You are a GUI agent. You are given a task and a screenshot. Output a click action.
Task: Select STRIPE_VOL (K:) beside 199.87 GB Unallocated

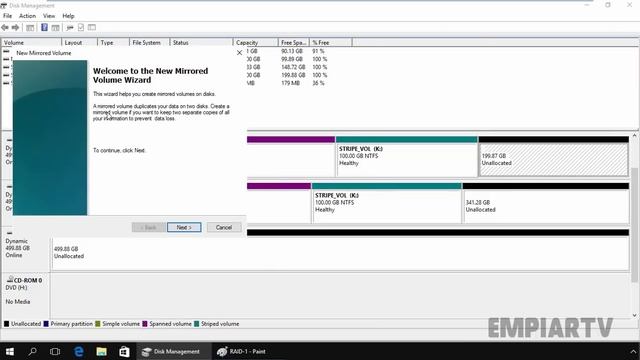[406, 160]
